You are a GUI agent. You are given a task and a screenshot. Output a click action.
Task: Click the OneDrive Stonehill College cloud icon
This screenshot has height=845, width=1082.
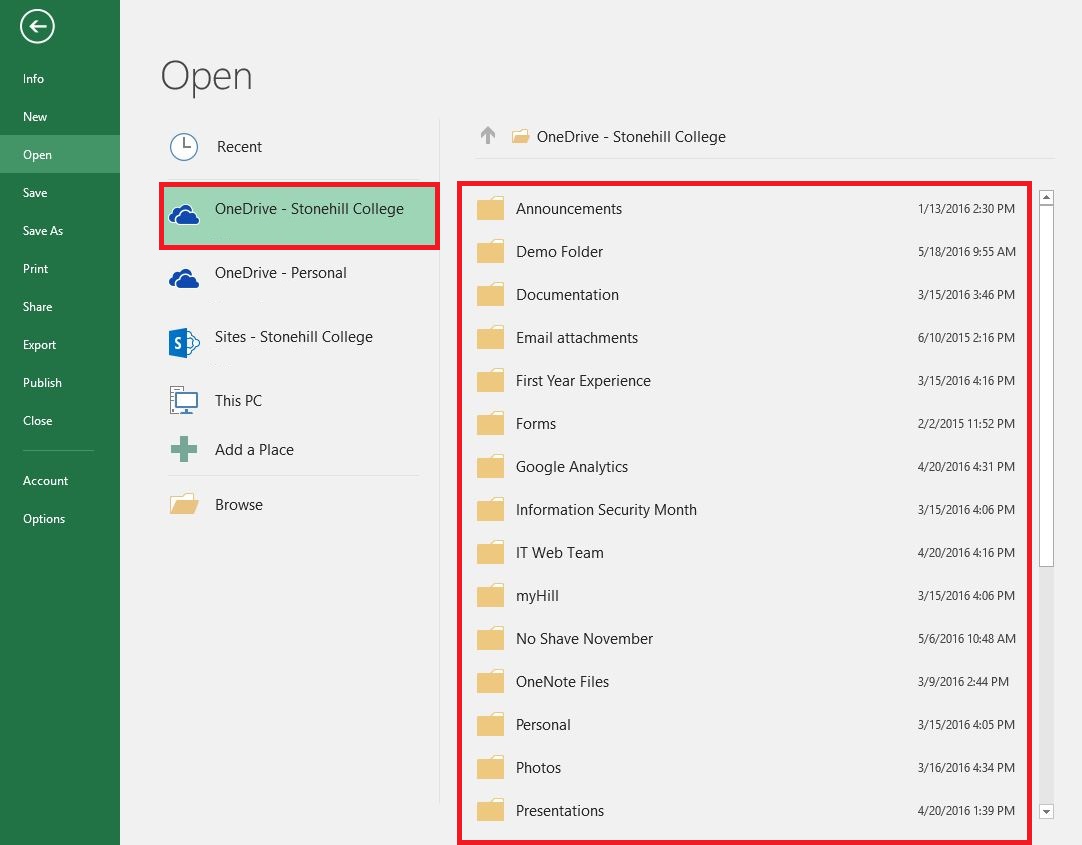tap(184, 215)
